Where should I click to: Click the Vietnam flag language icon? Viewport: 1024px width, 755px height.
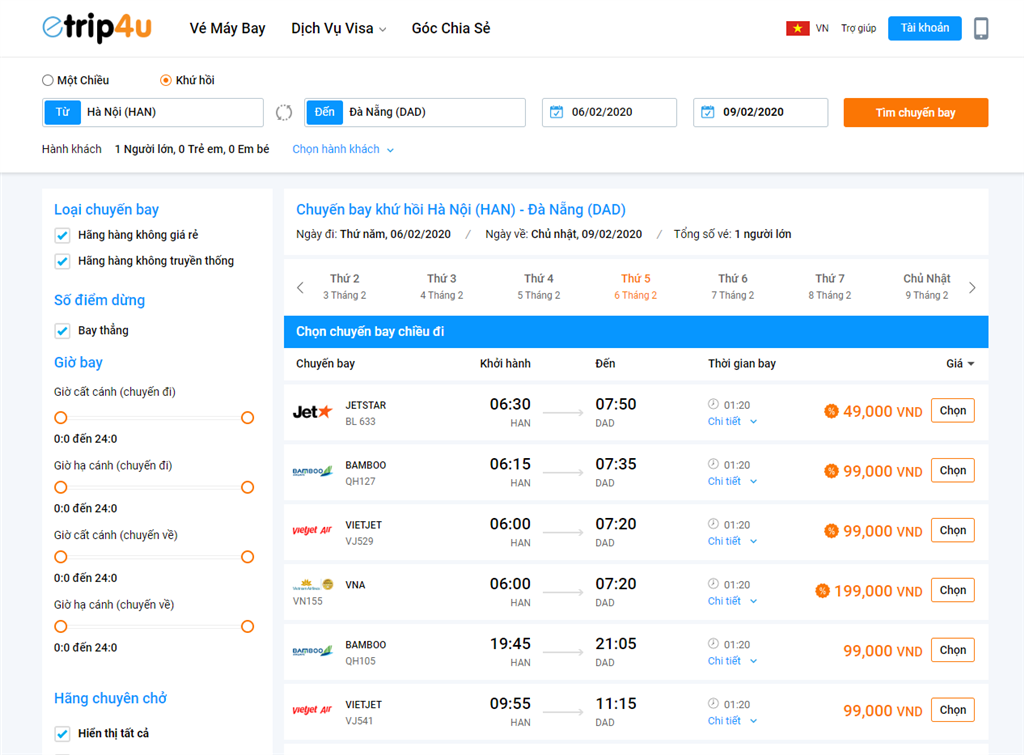click(797, 28)
